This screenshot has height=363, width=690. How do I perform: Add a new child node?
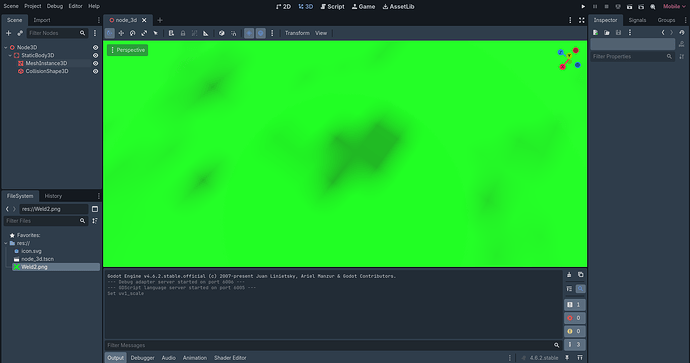pos(8,33)
